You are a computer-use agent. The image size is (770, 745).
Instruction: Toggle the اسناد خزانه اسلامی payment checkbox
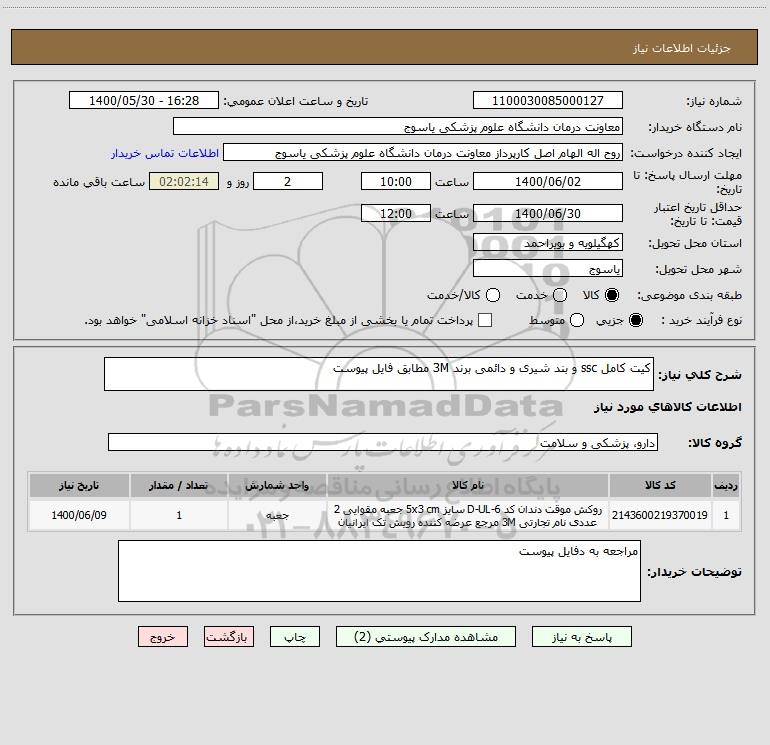485,320
